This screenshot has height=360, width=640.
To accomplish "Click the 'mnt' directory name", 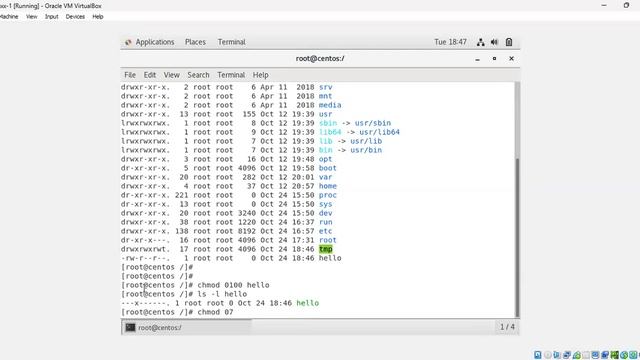I will (325, 96).
